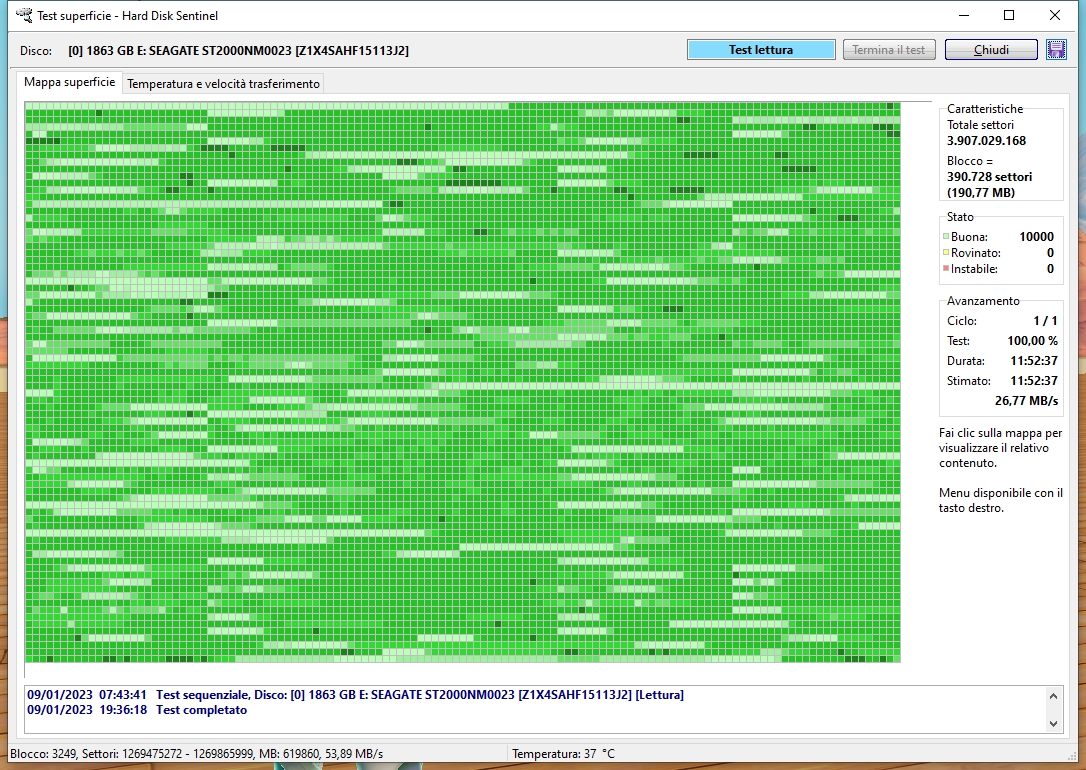The height and width of the screenshot is (770, 1086).
Task: Click the Temperatura: 37 °C status entry
Action: pos(563,753)
